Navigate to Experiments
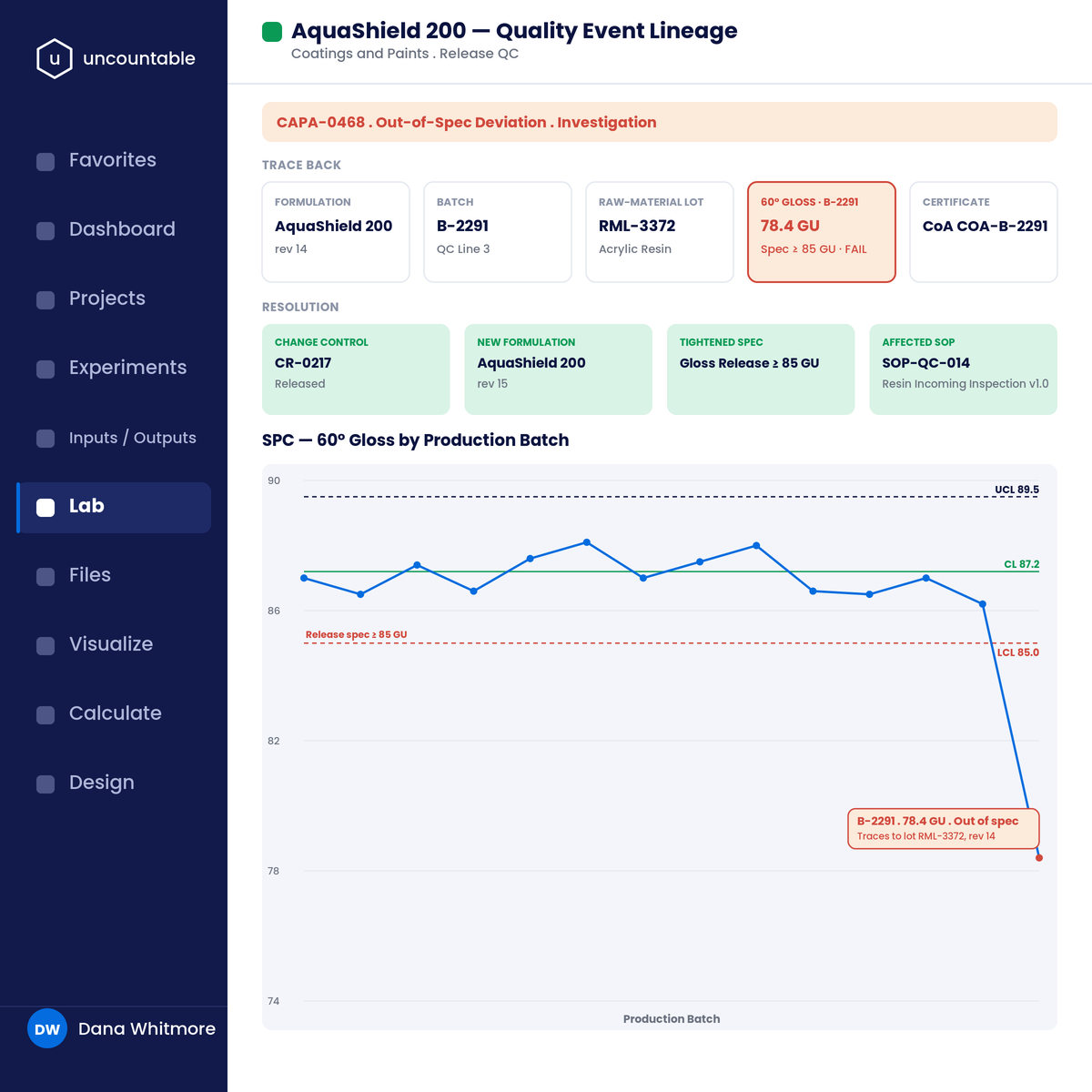This screenshot has width=1092, height=1092. pos(114,368)
